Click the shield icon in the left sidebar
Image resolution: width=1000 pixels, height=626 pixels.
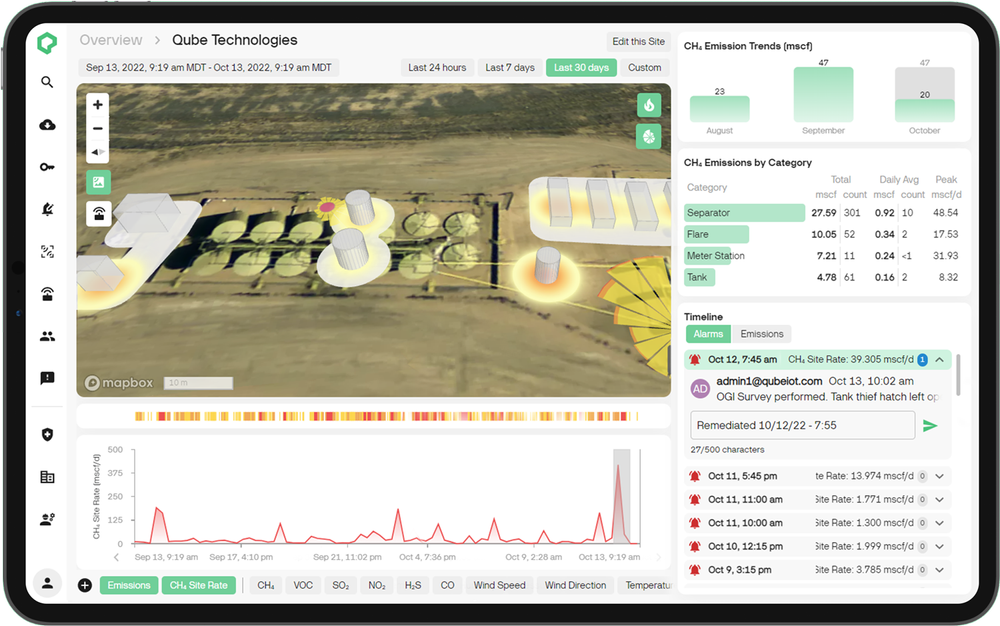(x=46, y=434)
